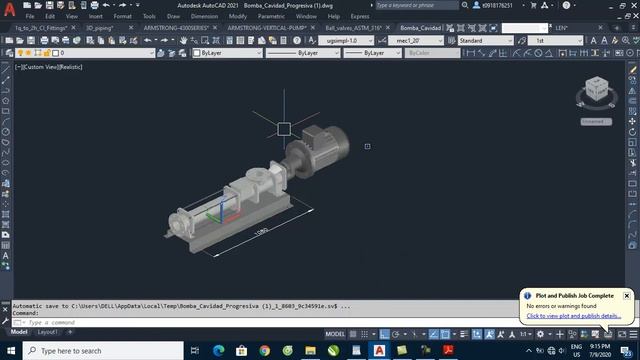Click the Customization menu icon in status bar
Image resolution: width=640 pixels, height=360 pixels.
[633, 334]
